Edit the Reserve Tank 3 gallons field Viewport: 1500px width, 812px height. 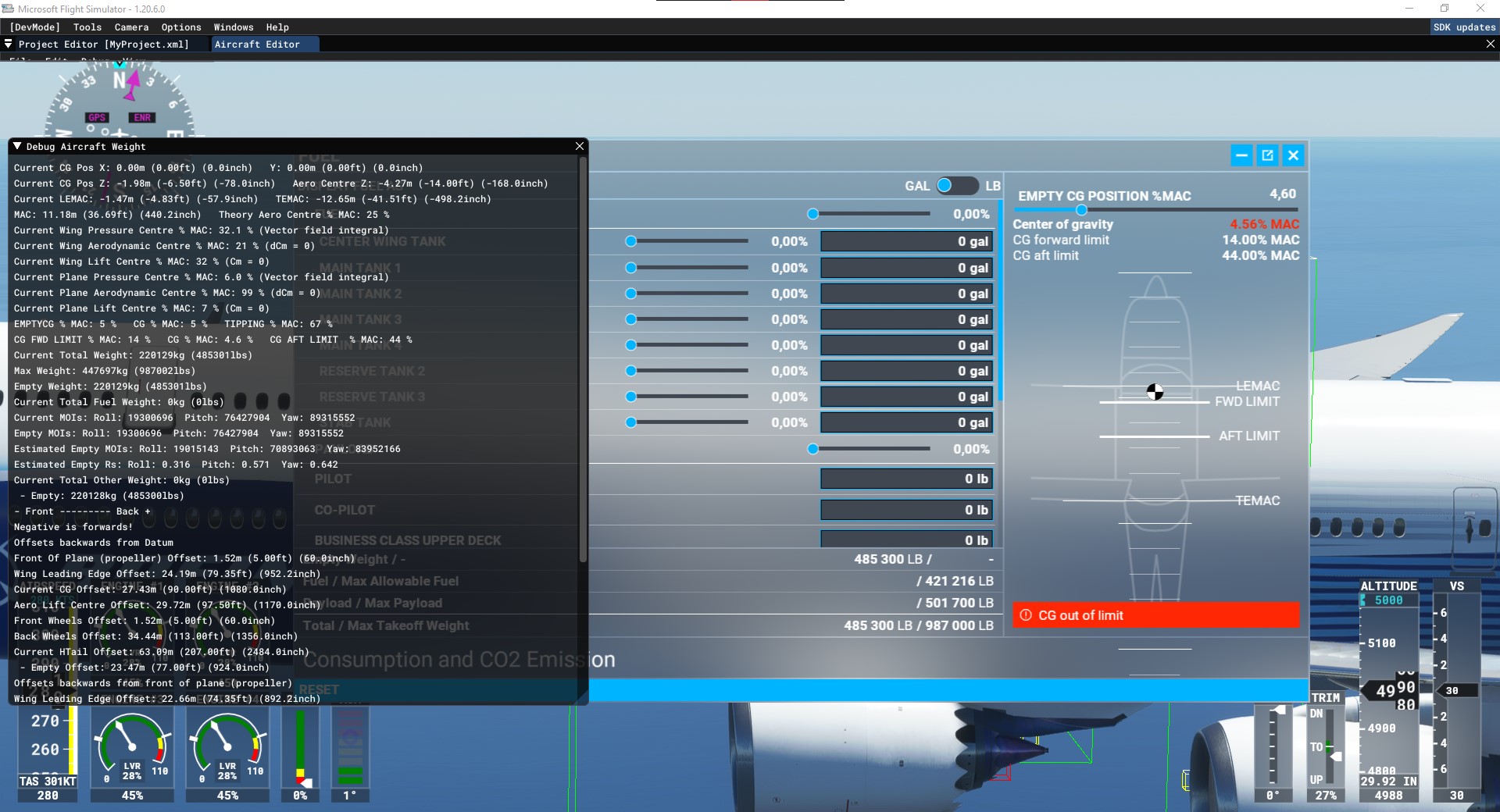point(906,397)
